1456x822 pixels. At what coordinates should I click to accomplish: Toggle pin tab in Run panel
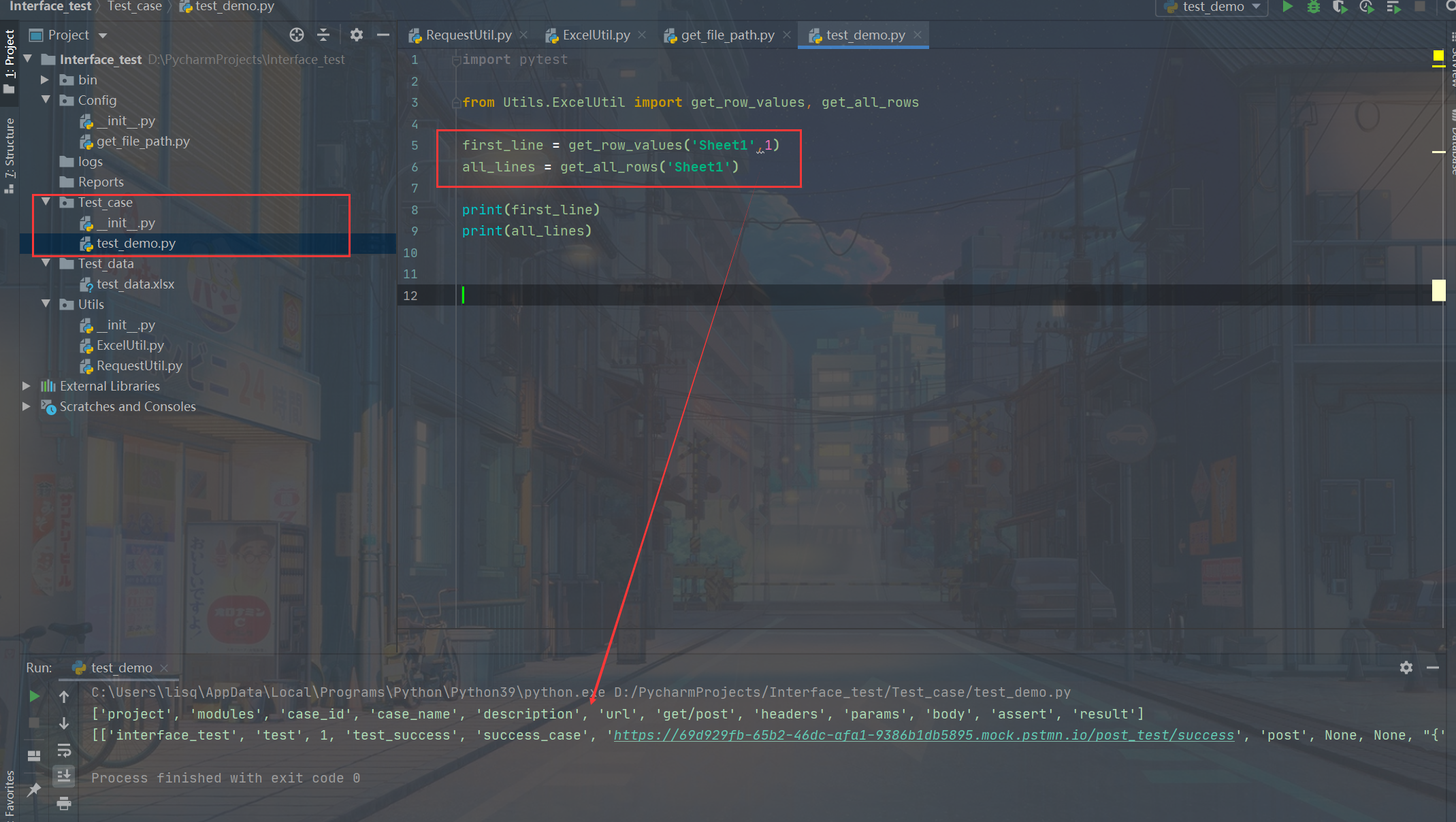pos(34,789)
